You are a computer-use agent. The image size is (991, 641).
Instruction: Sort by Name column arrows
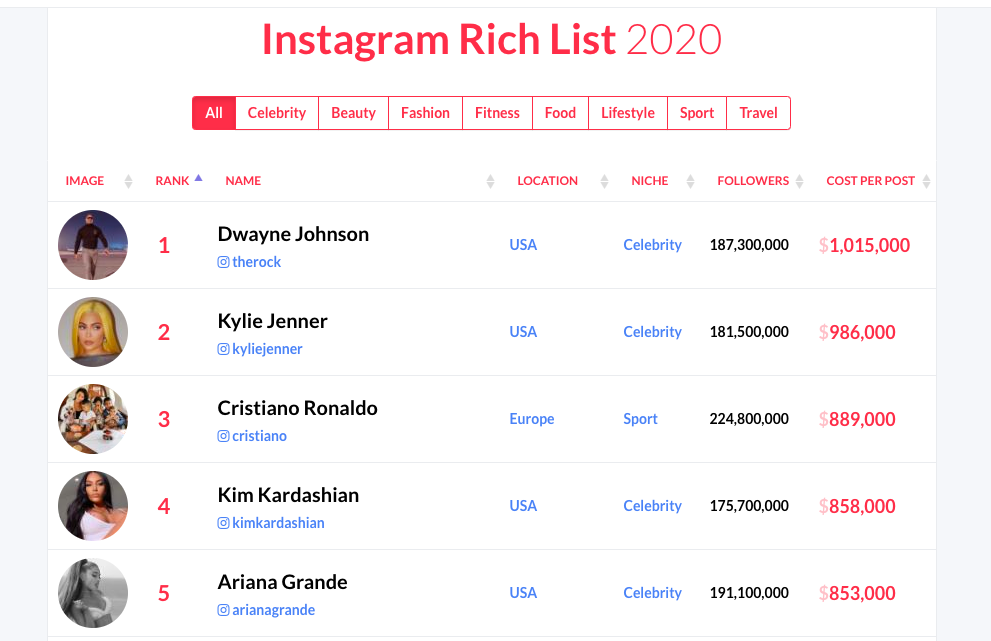coord(490,181)
